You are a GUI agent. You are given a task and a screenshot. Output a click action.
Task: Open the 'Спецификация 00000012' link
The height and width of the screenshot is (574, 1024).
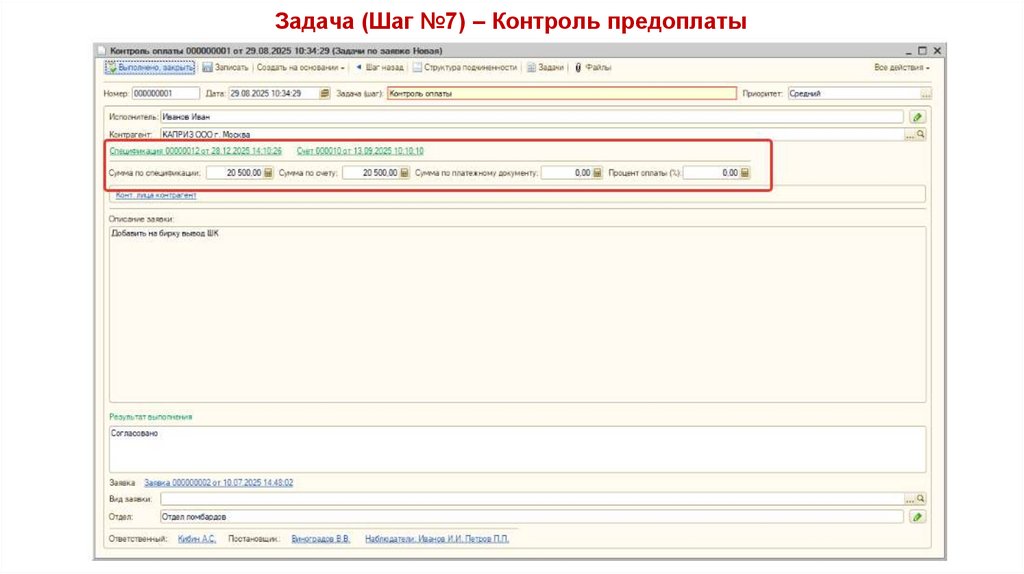[x=195, y=151]
